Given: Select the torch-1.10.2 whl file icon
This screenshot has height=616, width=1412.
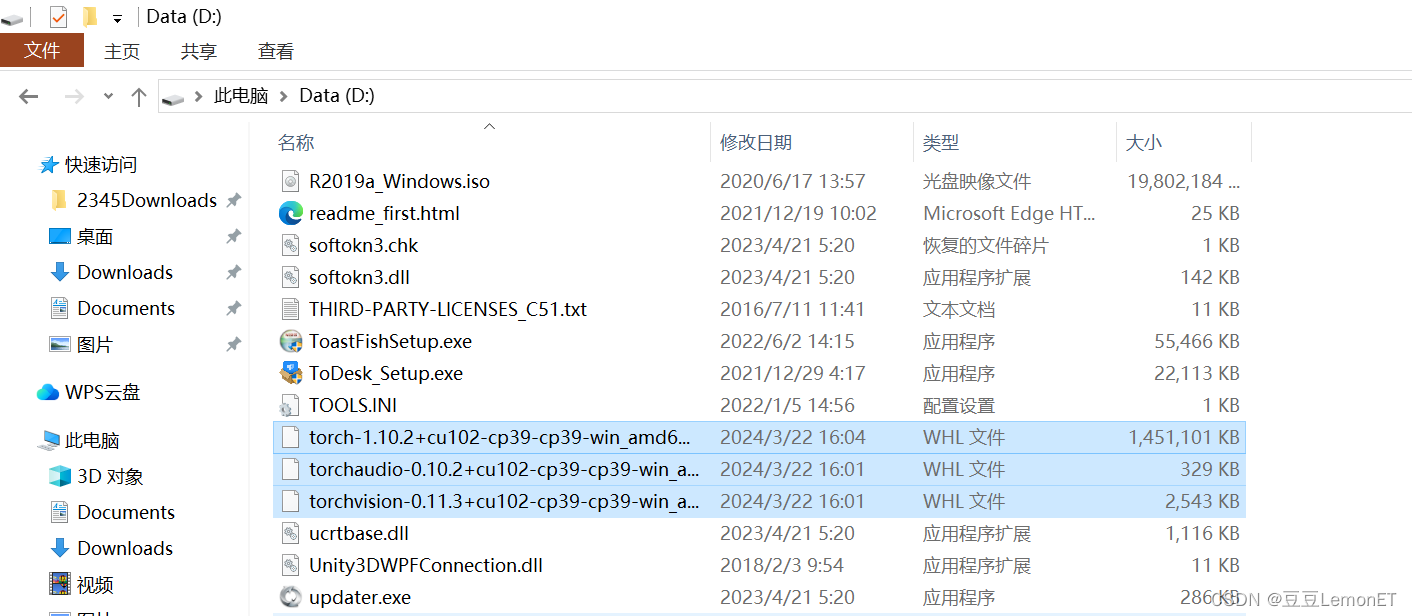Looking at the screenshot, I should coord(290,437).
